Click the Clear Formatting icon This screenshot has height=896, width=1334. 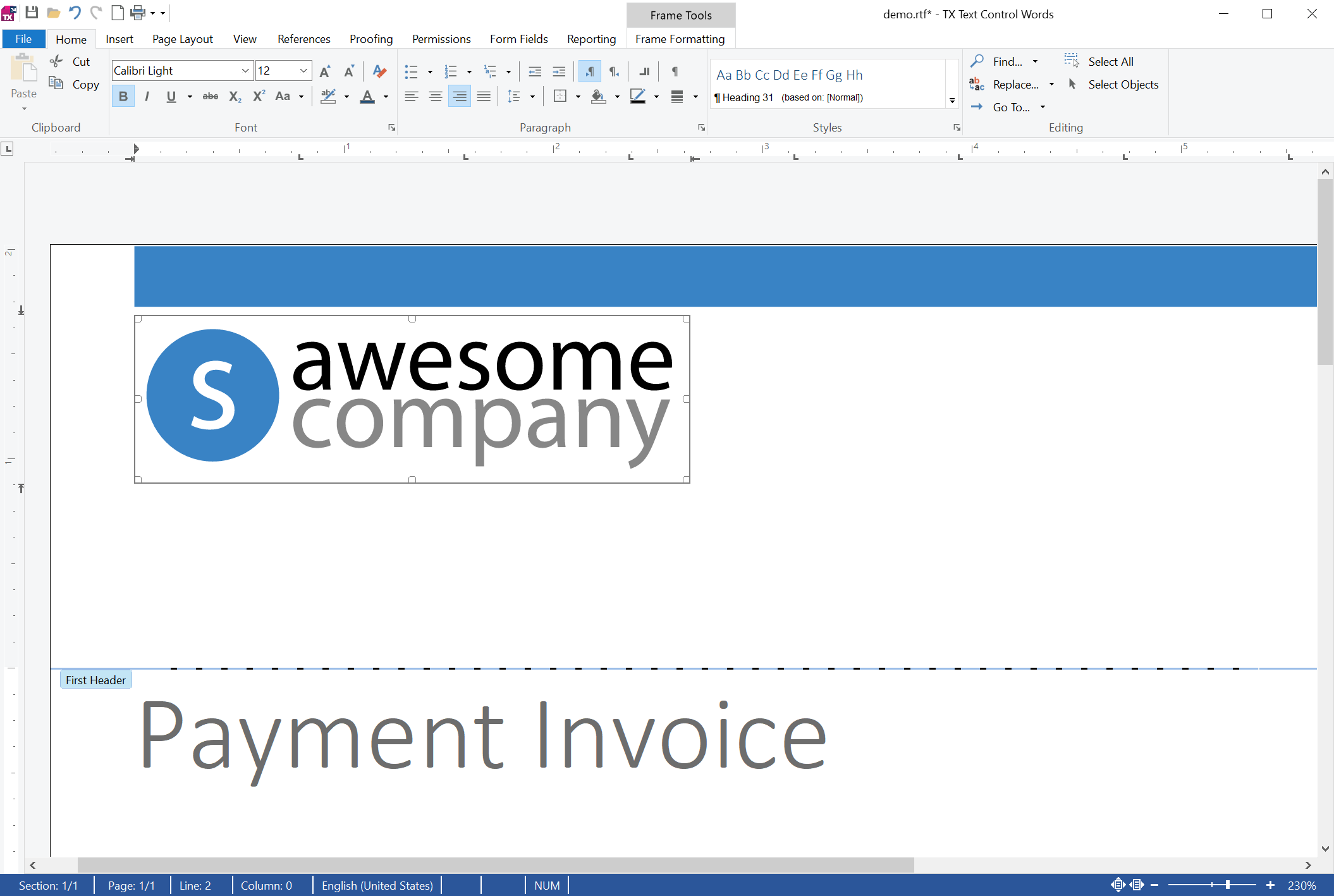click(x=379, y=71)
